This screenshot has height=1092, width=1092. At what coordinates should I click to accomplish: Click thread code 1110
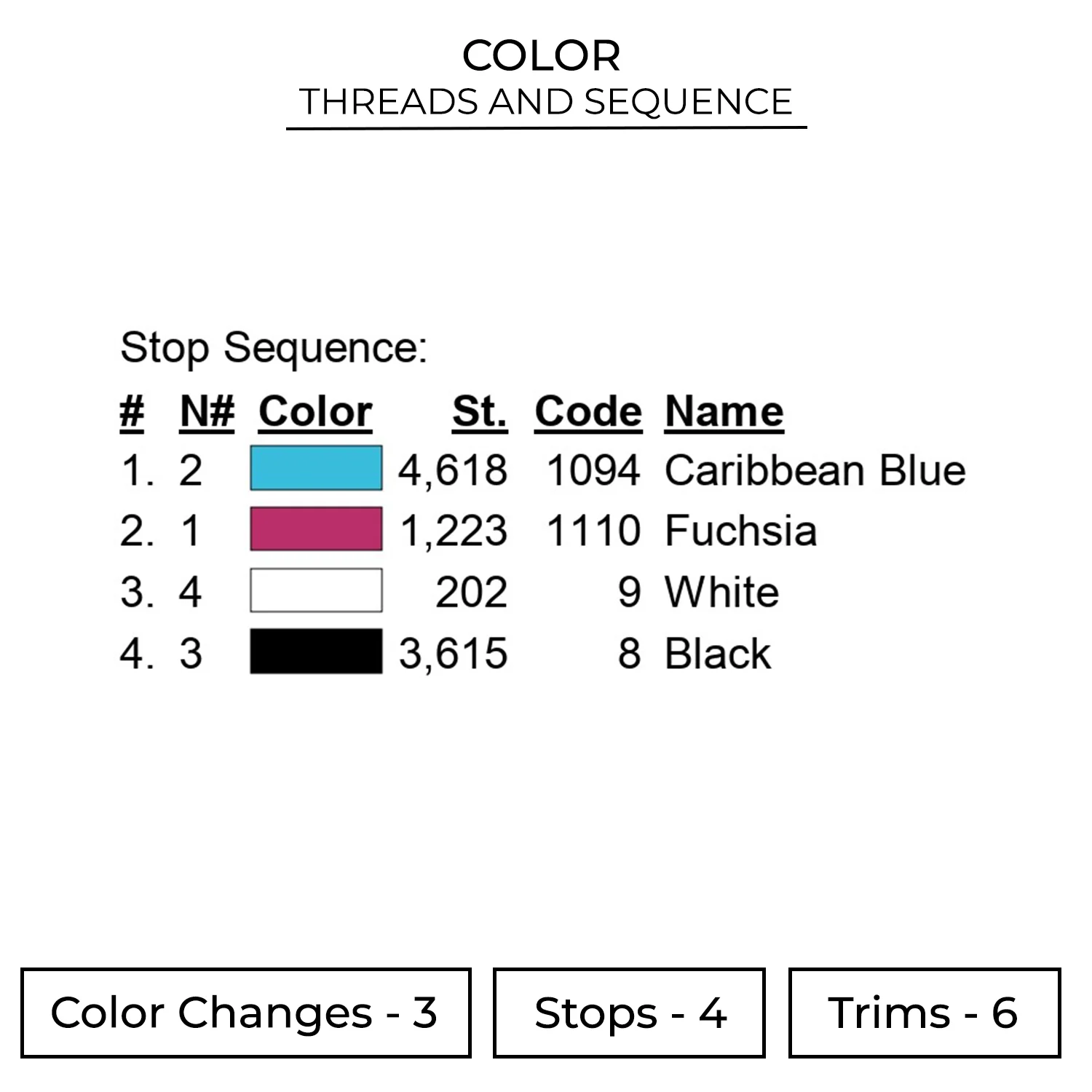coord(593,531)
